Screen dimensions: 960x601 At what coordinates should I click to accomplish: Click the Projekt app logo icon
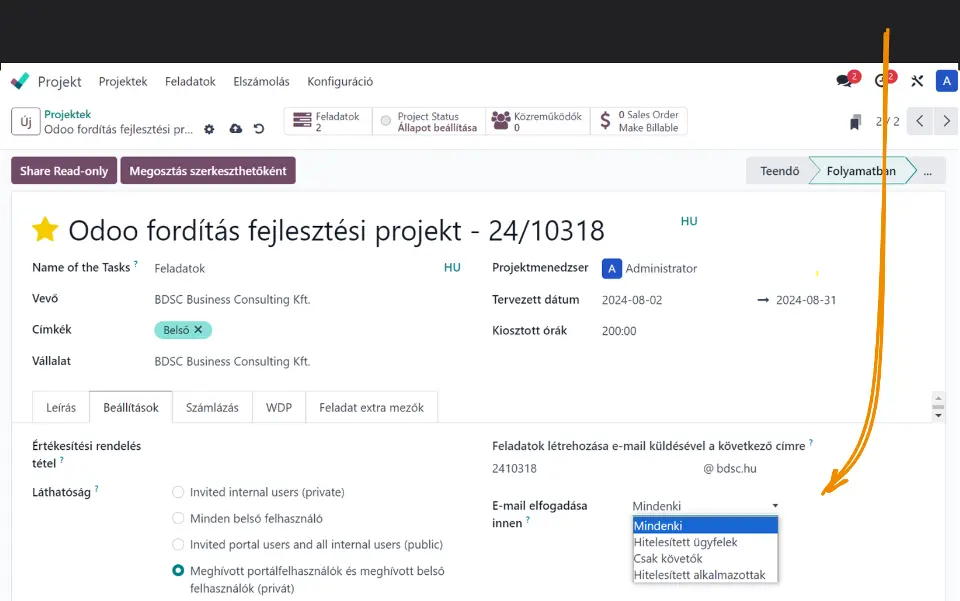20,81
